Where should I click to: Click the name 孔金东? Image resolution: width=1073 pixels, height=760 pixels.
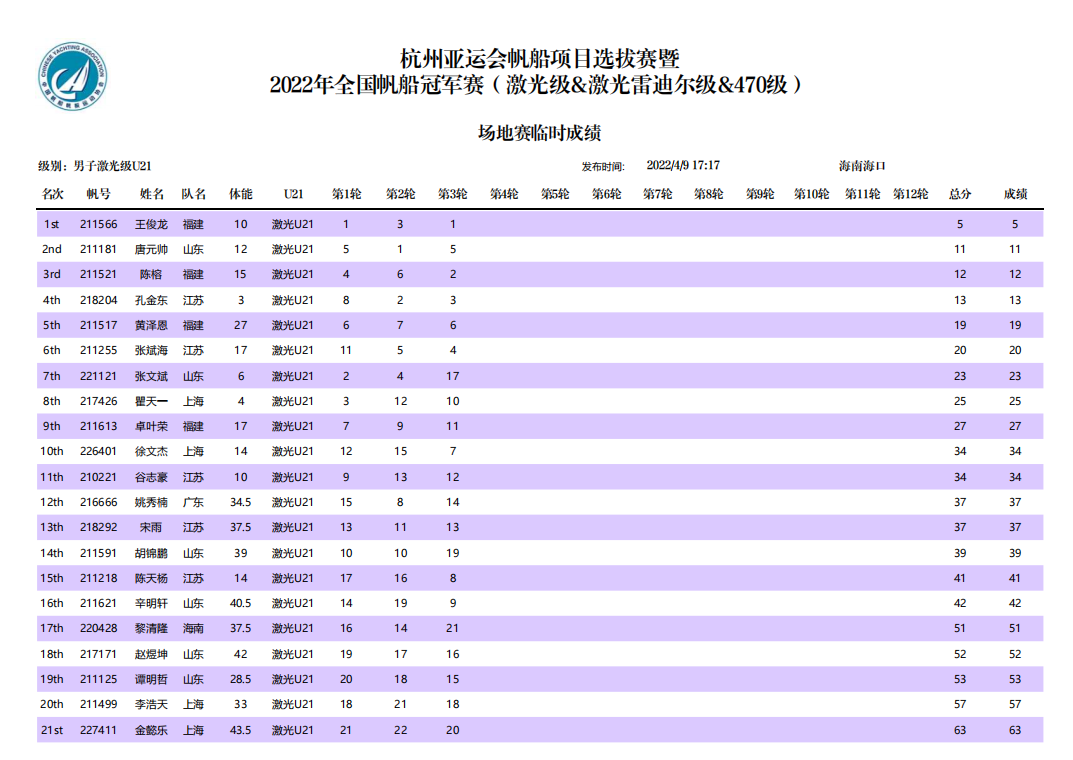tap(151, 300)
